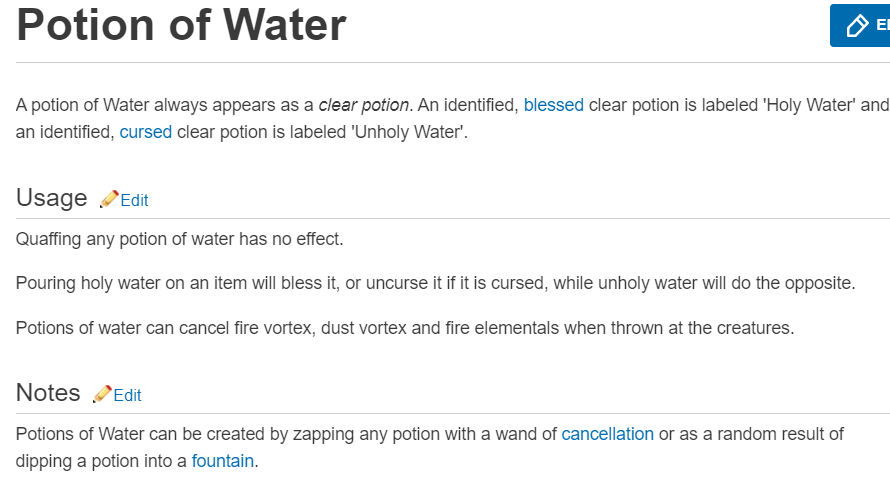Open the 'blessed' link

(x=553, y=105)
